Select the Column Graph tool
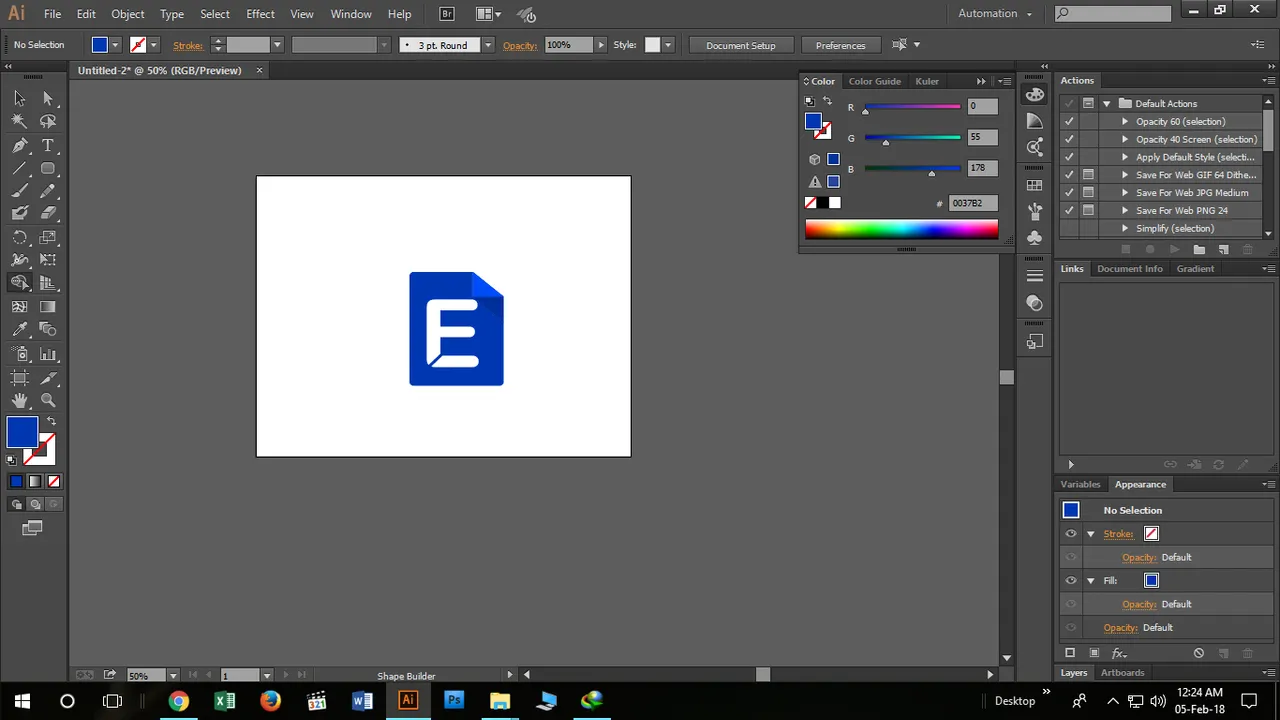The height and width of the screenshot is (720, 1280). tap(47, 354)
